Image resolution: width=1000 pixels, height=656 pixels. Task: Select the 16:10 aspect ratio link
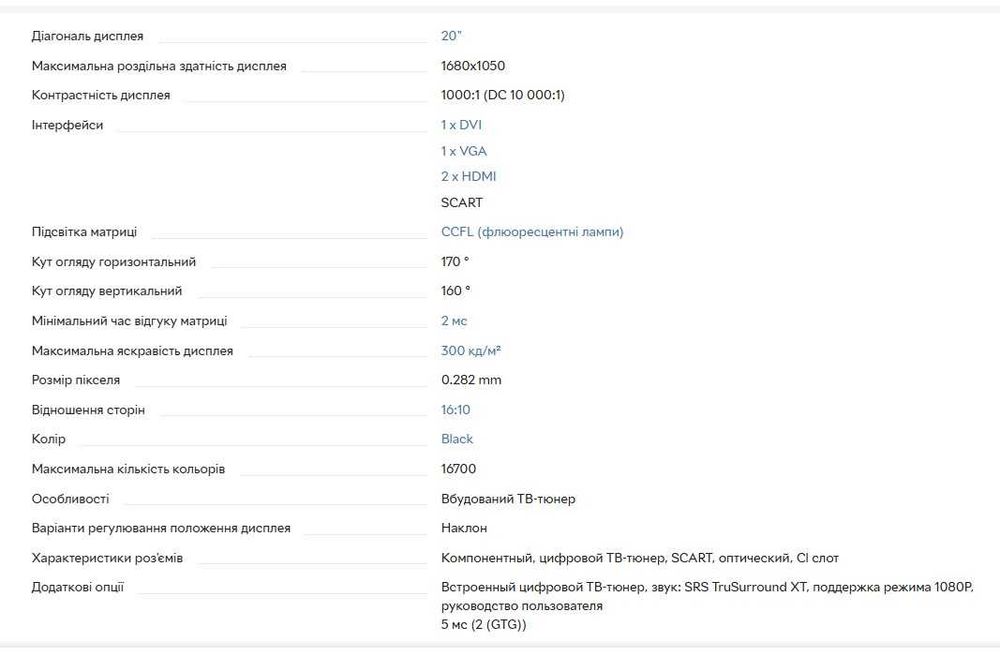click(x=455, y=410)
